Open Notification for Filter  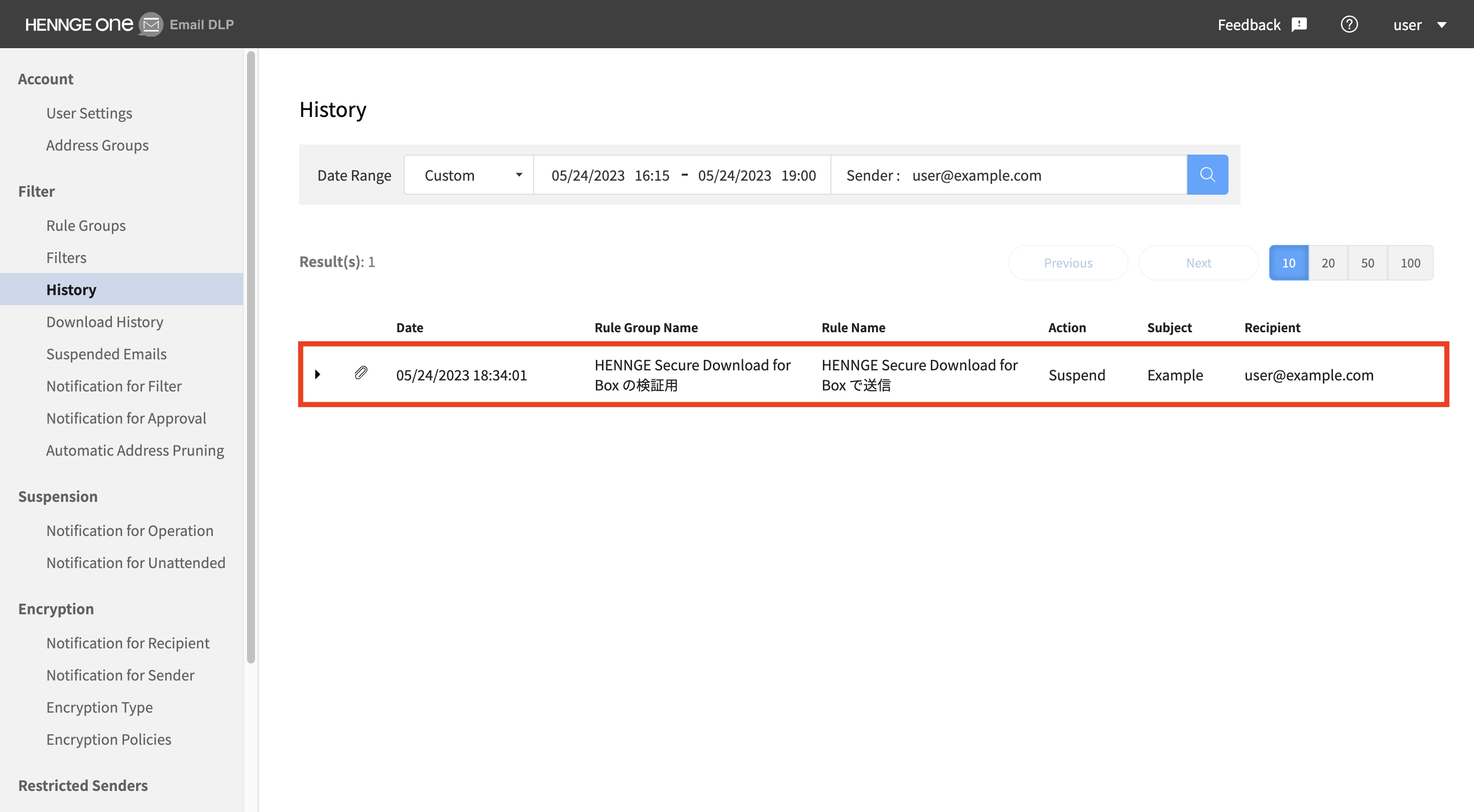pos(114,386)
